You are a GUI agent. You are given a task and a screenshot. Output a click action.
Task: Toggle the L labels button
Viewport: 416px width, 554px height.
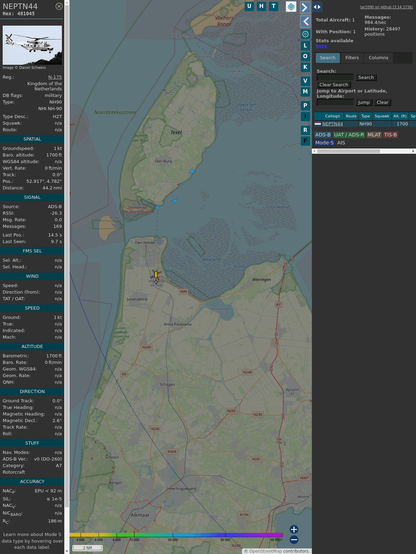(x=305, y=46)
